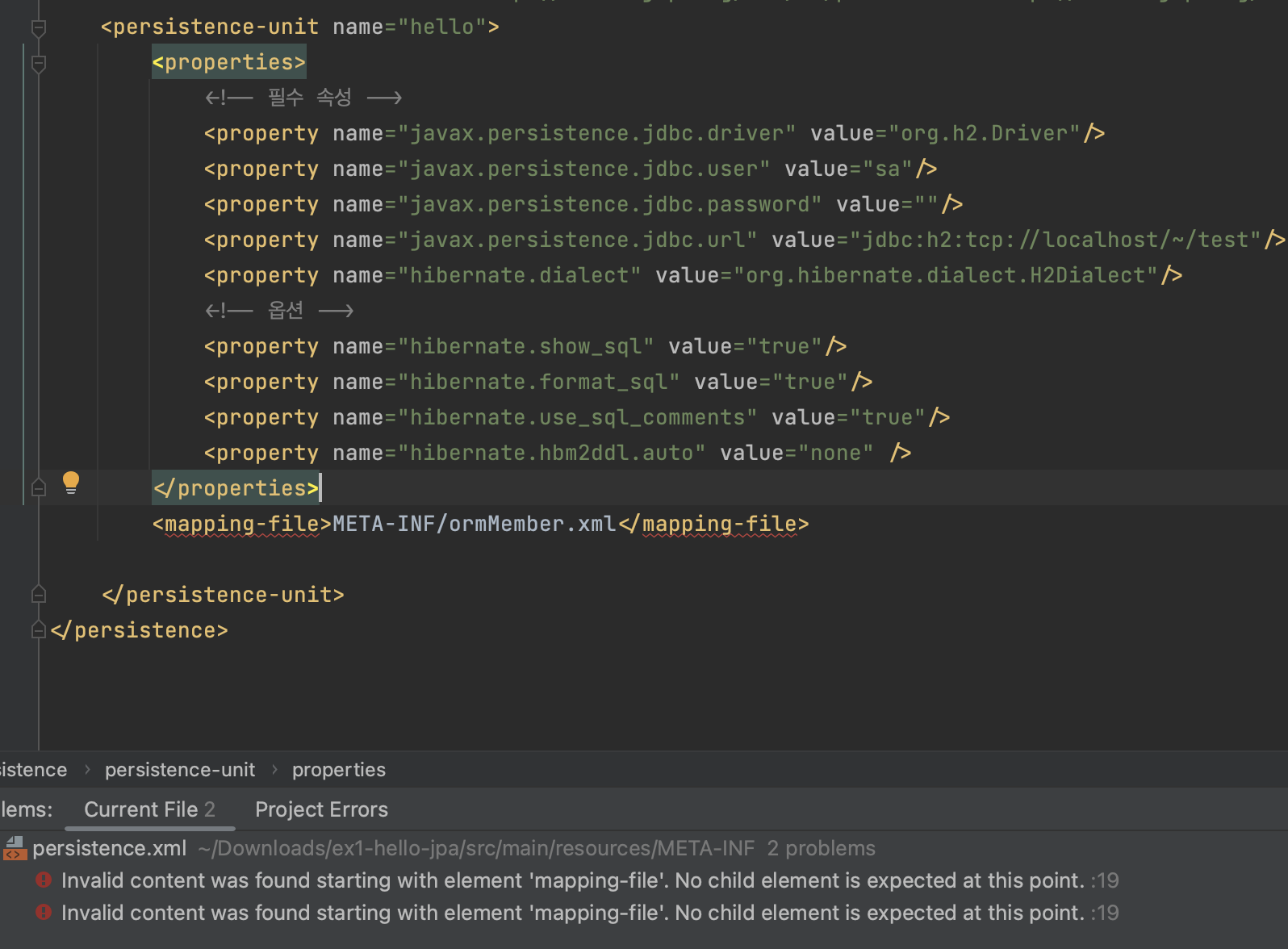1288x949 pixels.
Task: Toggle fold marker at closing persistence-unit tag
Action: [38, 595]
